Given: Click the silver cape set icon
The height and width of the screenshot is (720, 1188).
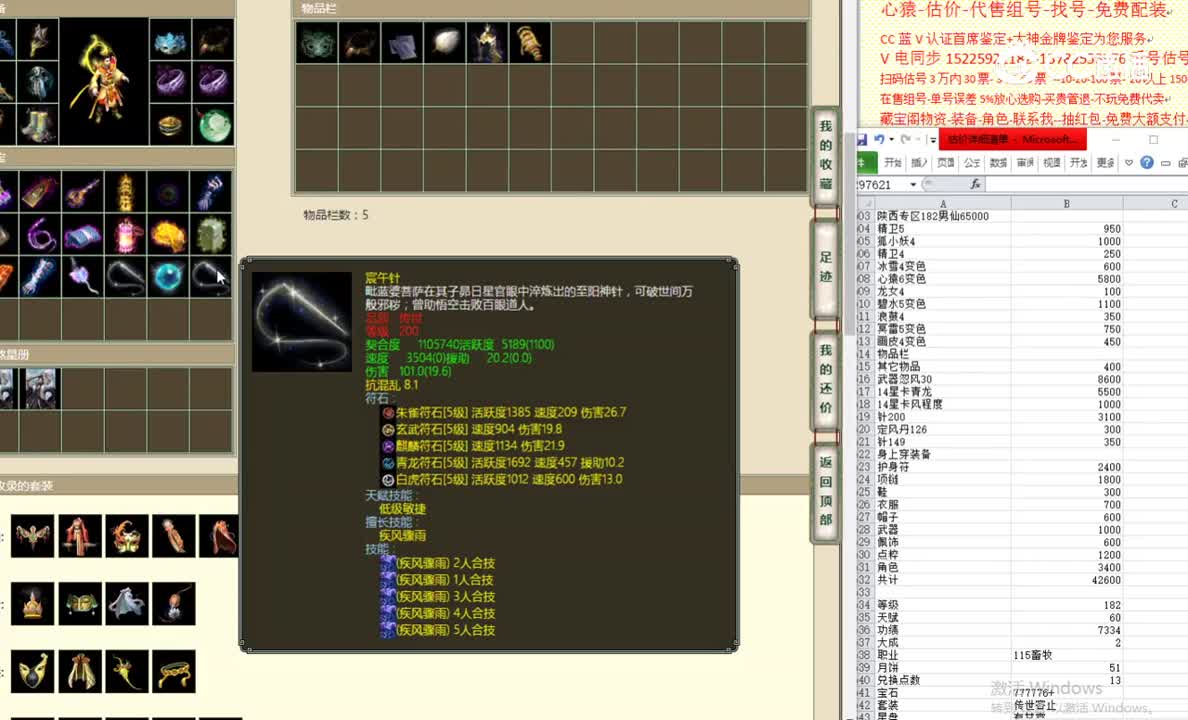Looking at the screenshot, I should [127, 603].
